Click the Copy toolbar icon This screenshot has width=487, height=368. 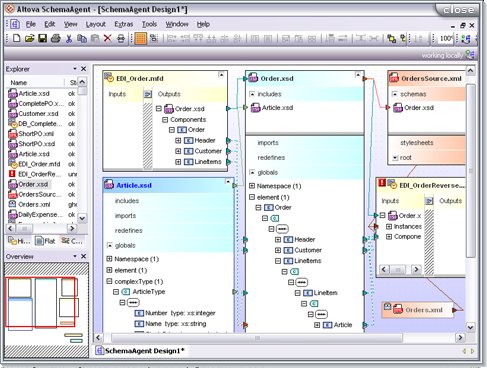82,39
